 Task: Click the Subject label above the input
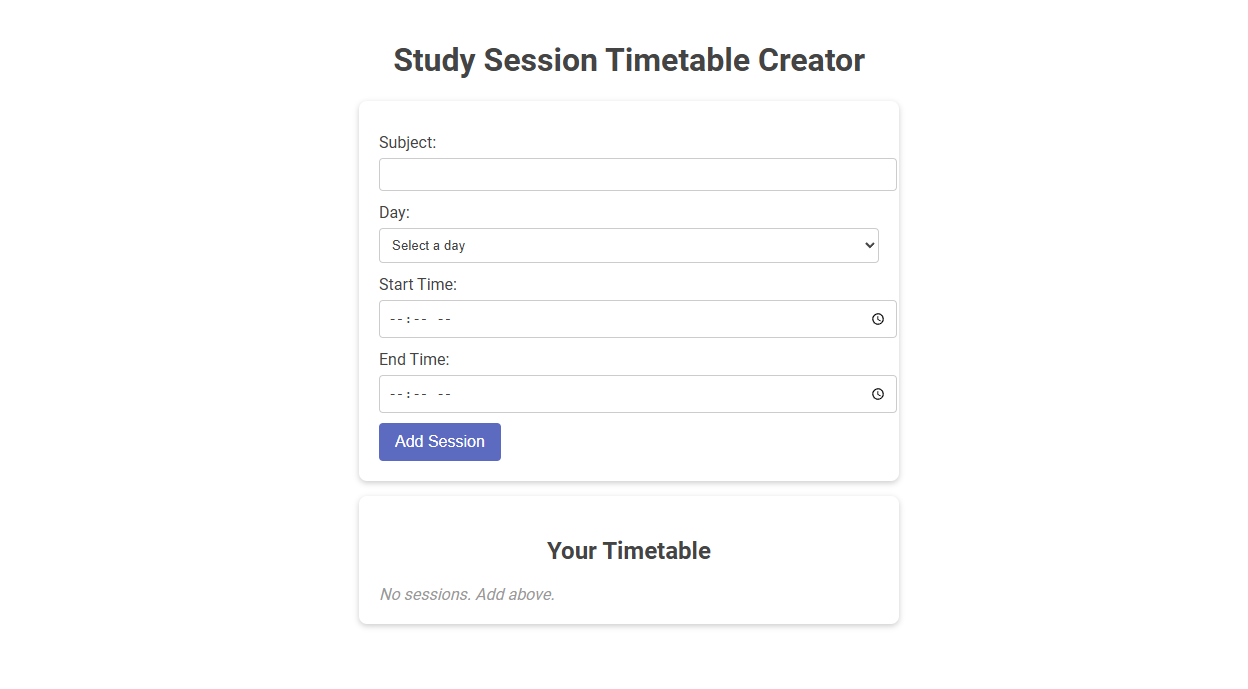tap(407, 142)
